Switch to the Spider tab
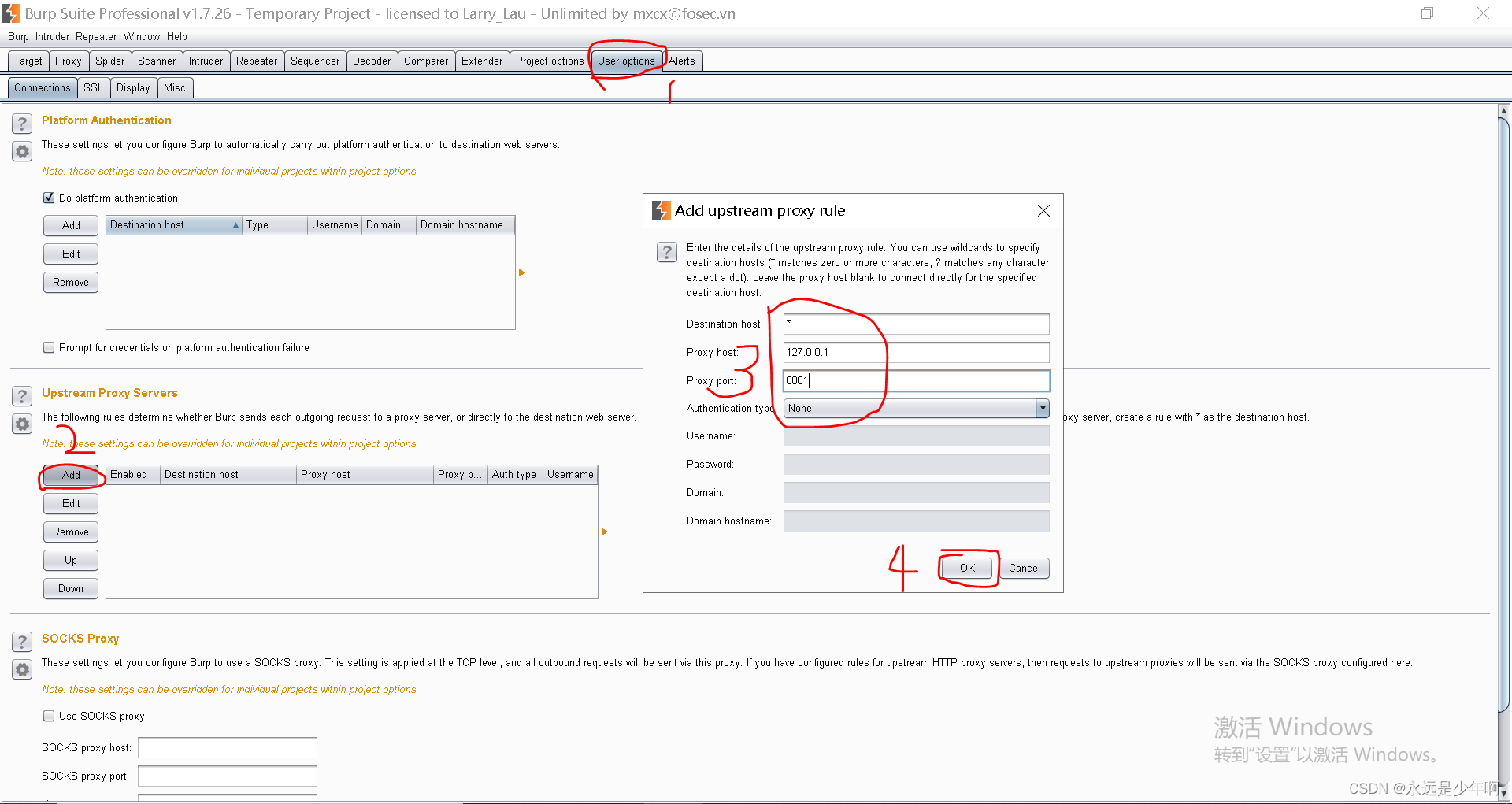The width and height of the screenshot is (1512, 804). pos(110,61)
